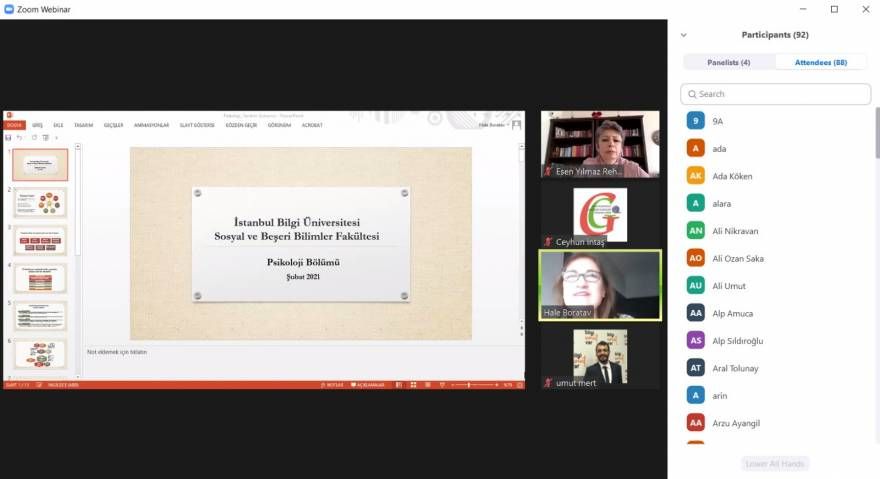
Task: Select slide 2 thumbnail
Action: point(40,202)
